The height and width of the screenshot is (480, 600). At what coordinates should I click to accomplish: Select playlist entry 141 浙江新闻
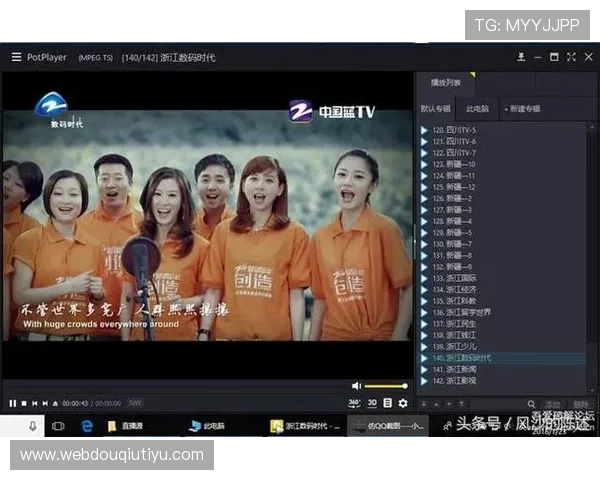click(x=455, y=369)
